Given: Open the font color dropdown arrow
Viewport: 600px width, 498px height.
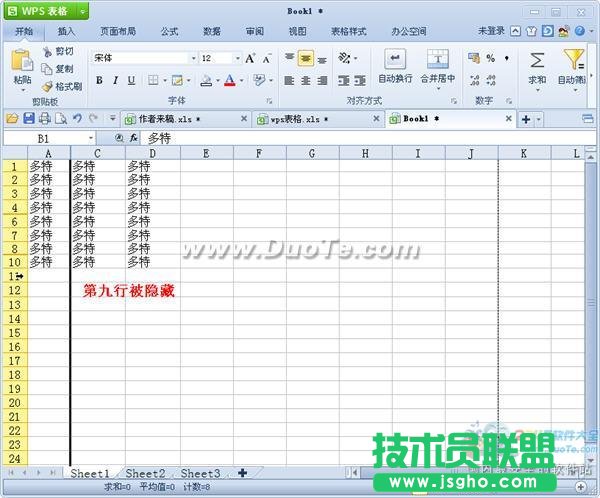Looking at the screenshot, I should coord(241,80).
